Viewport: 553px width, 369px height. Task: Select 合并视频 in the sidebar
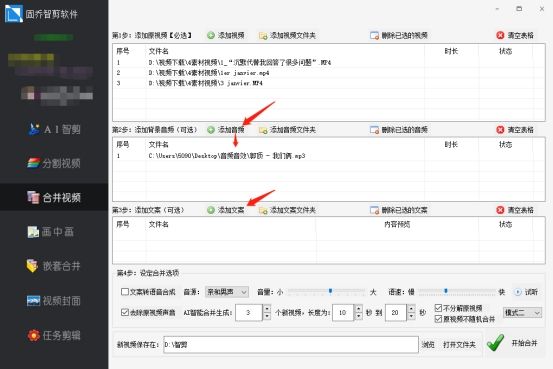point(54,197)
